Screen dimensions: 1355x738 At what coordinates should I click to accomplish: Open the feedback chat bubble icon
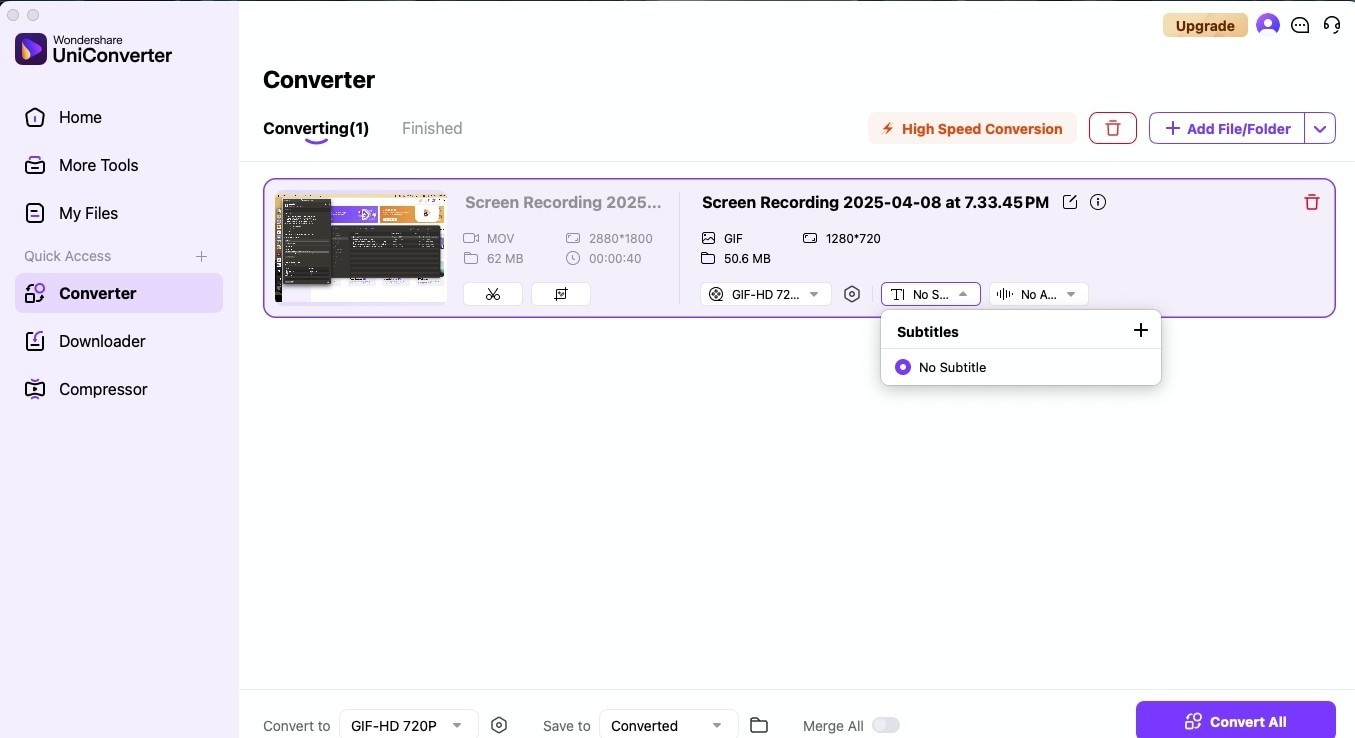tap(1300, 25)
